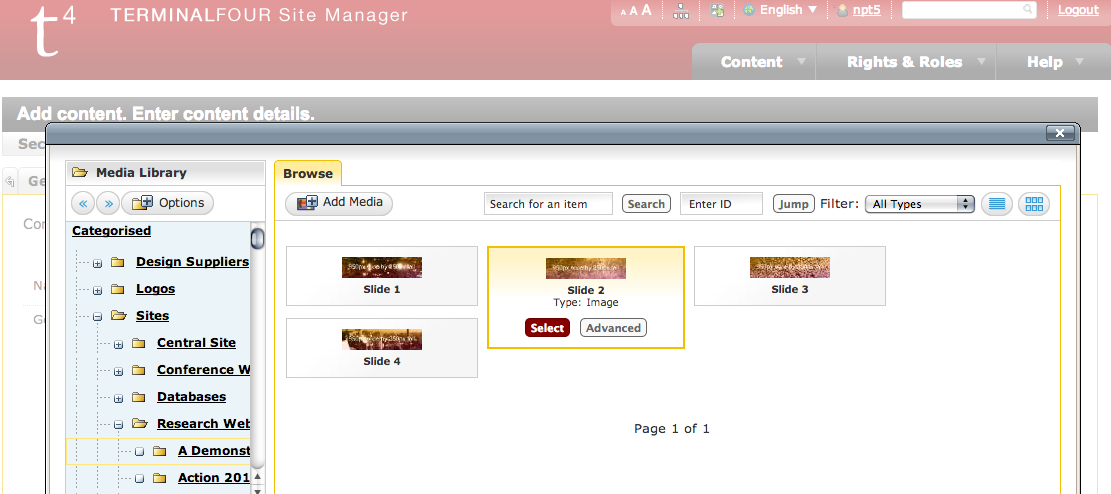Click the Add Media button
Viewport: 1111px width, 494px height.
(340, 203)
